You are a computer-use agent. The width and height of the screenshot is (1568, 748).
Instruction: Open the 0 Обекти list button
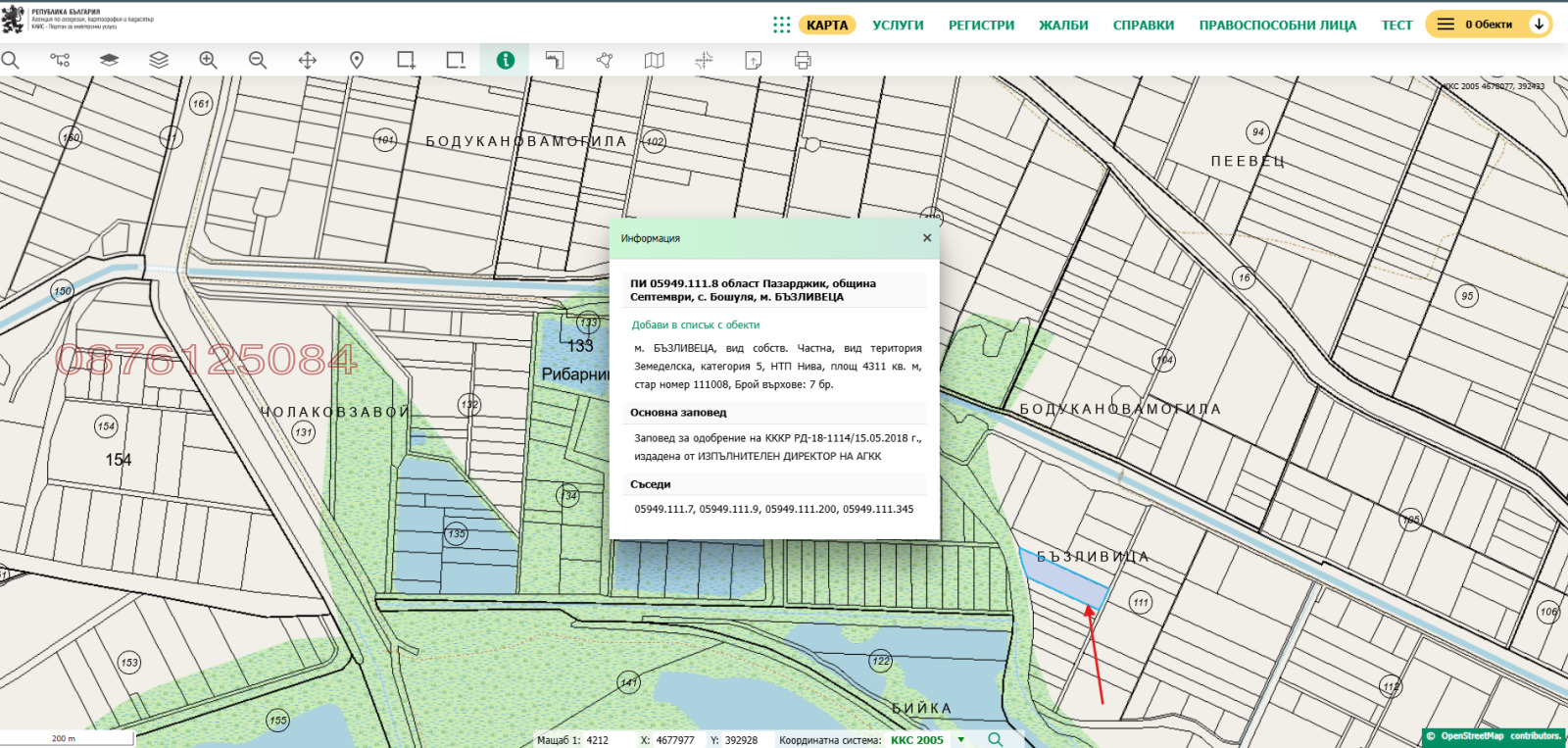[x=1488, y=25]
